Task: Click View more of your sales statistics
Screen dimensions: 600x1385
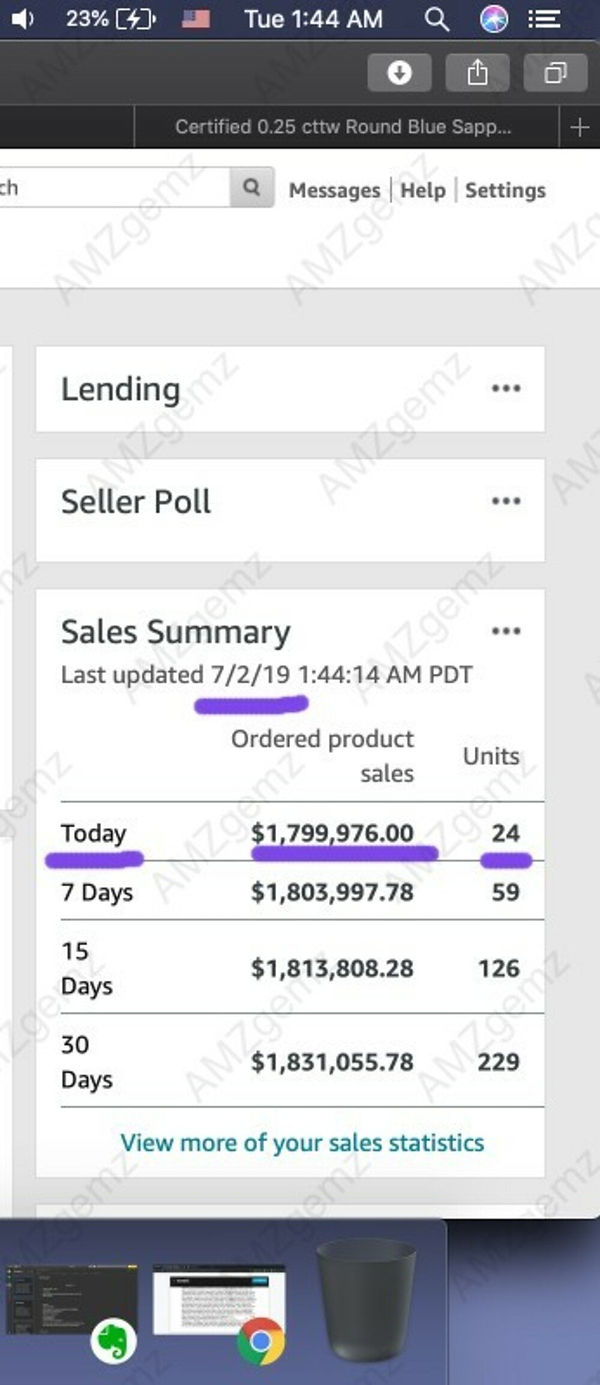Action: (x=302, y=1143)
